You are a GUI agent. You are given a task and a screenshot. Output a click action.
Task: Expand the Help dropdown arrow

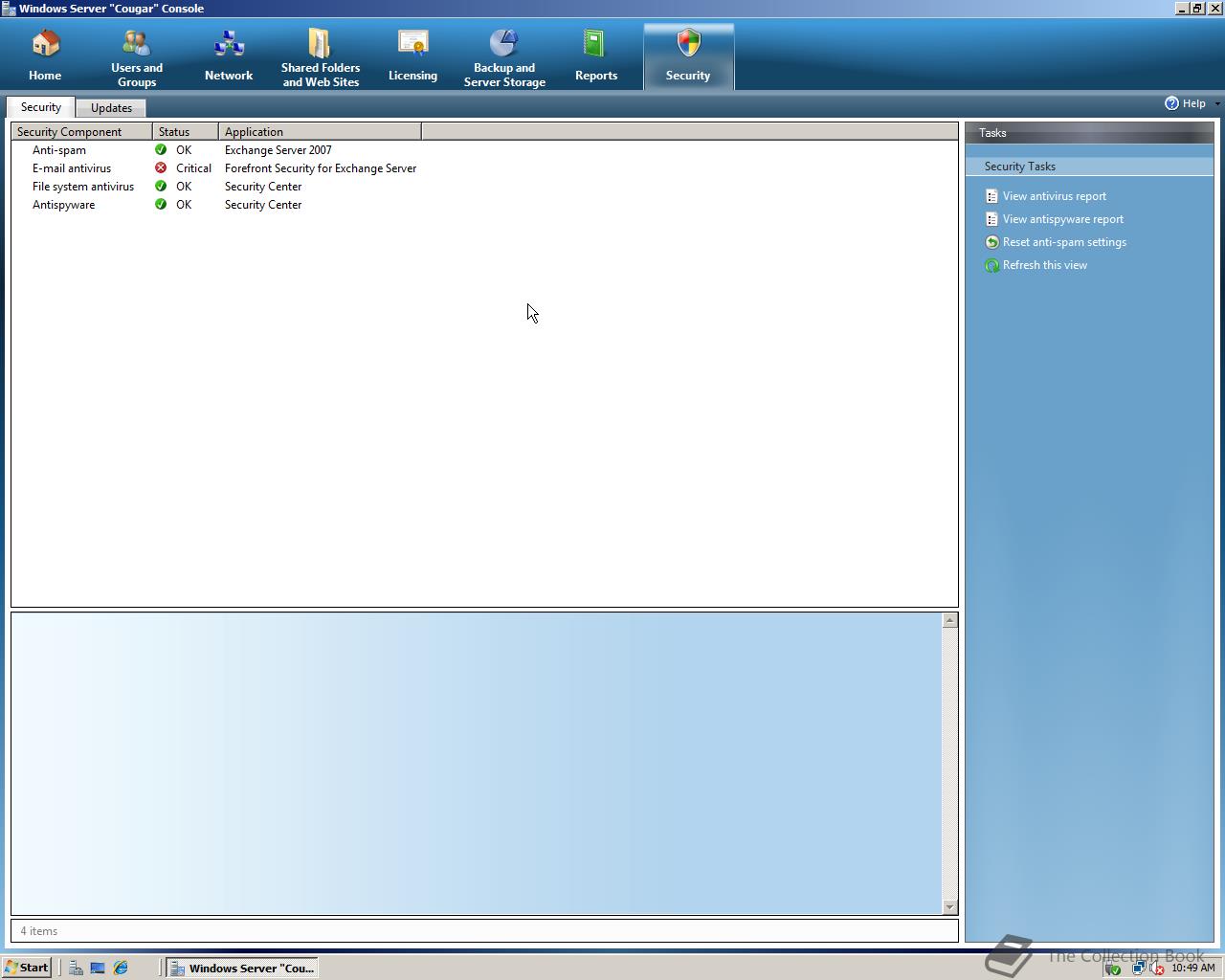click(1217, 103)
